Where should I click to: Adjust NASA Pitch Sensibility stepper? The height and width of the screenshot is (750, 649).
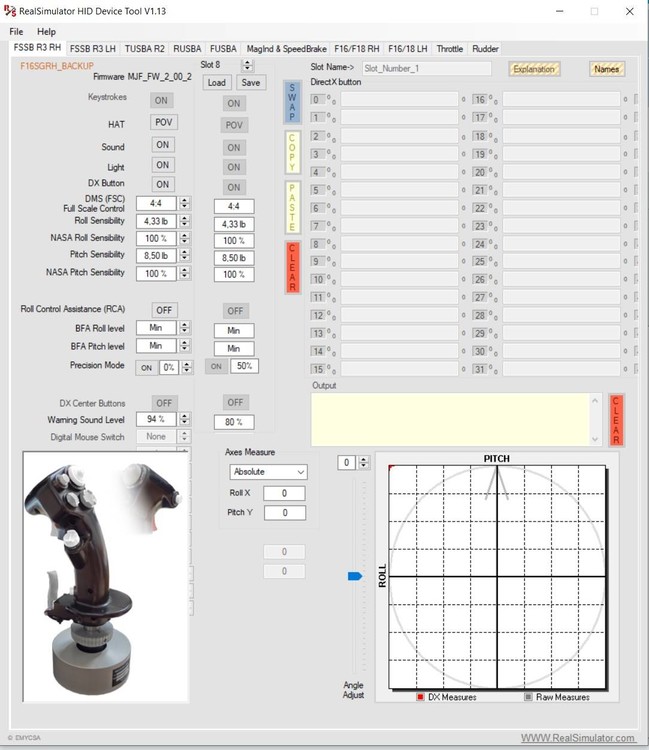(x=185, y=273)
